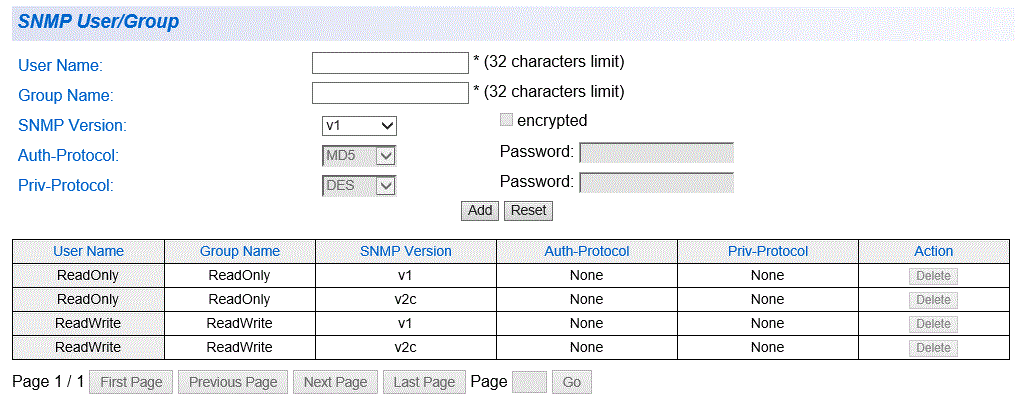Jump to the Last Page
Viewport: 1019px width, 406px height.
point(424,382)
